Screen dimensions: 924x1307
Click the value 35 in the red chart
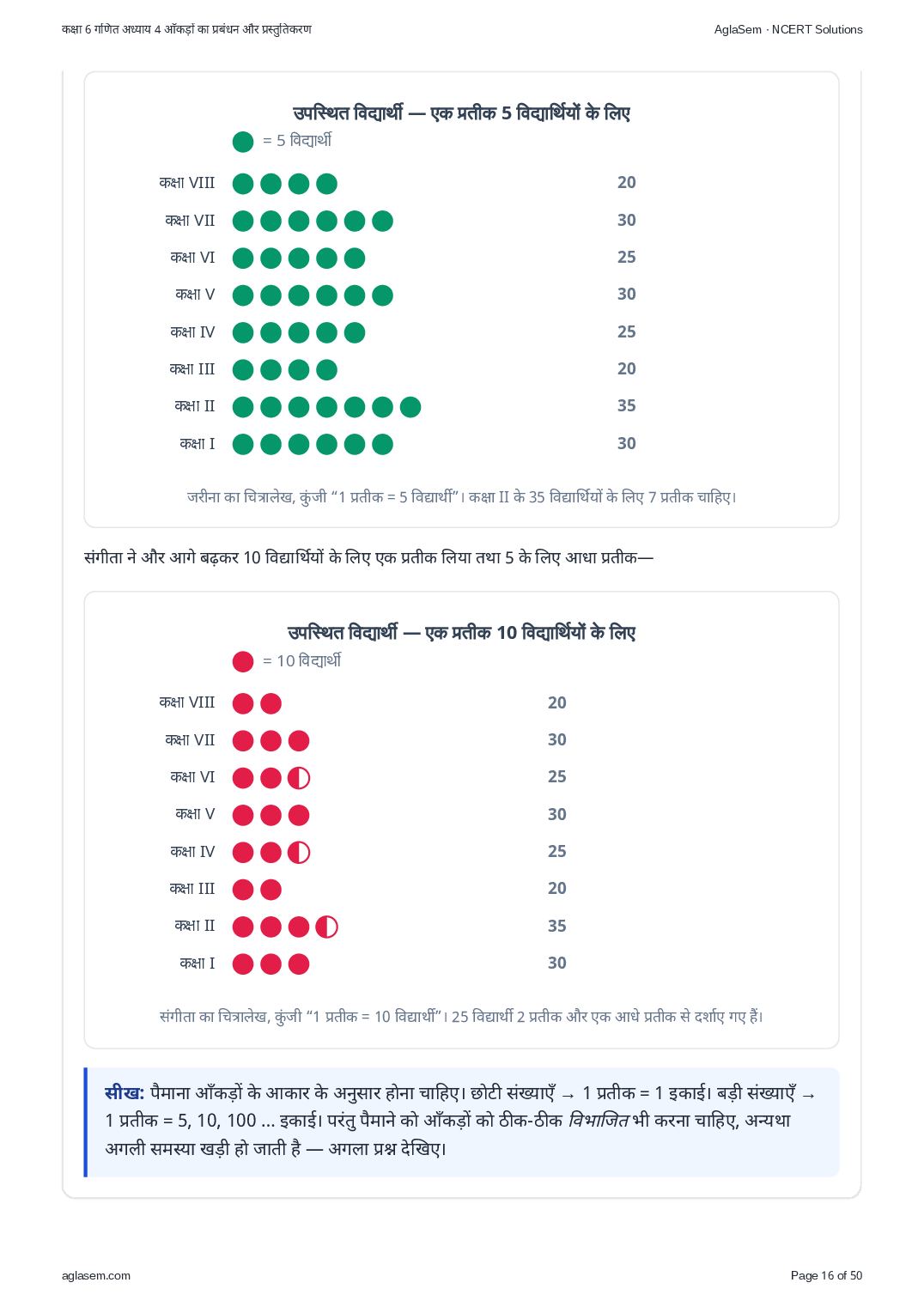pos(557,926)
